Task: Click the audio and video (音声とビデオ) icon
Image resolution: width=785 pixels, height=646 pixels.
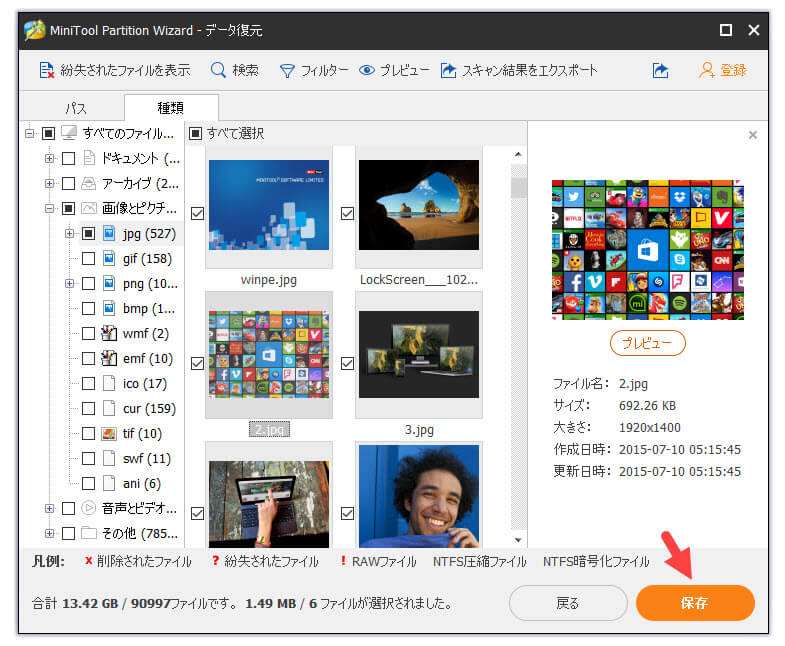Action: click(x=89, y=508)
